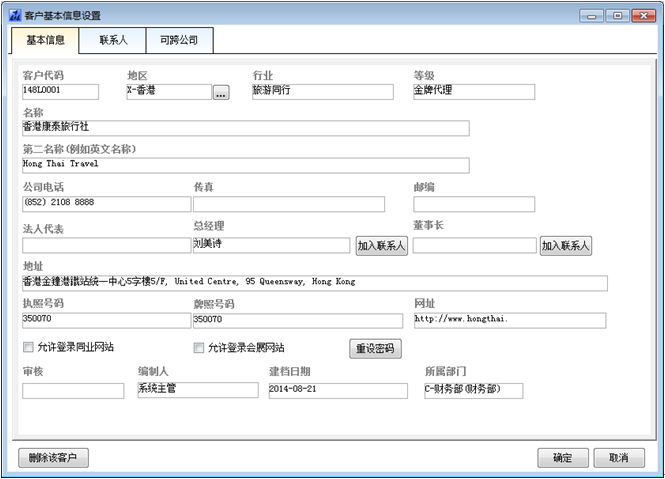Switch to the 联系人 tab
Screen dimensions: 665x479
112,41
